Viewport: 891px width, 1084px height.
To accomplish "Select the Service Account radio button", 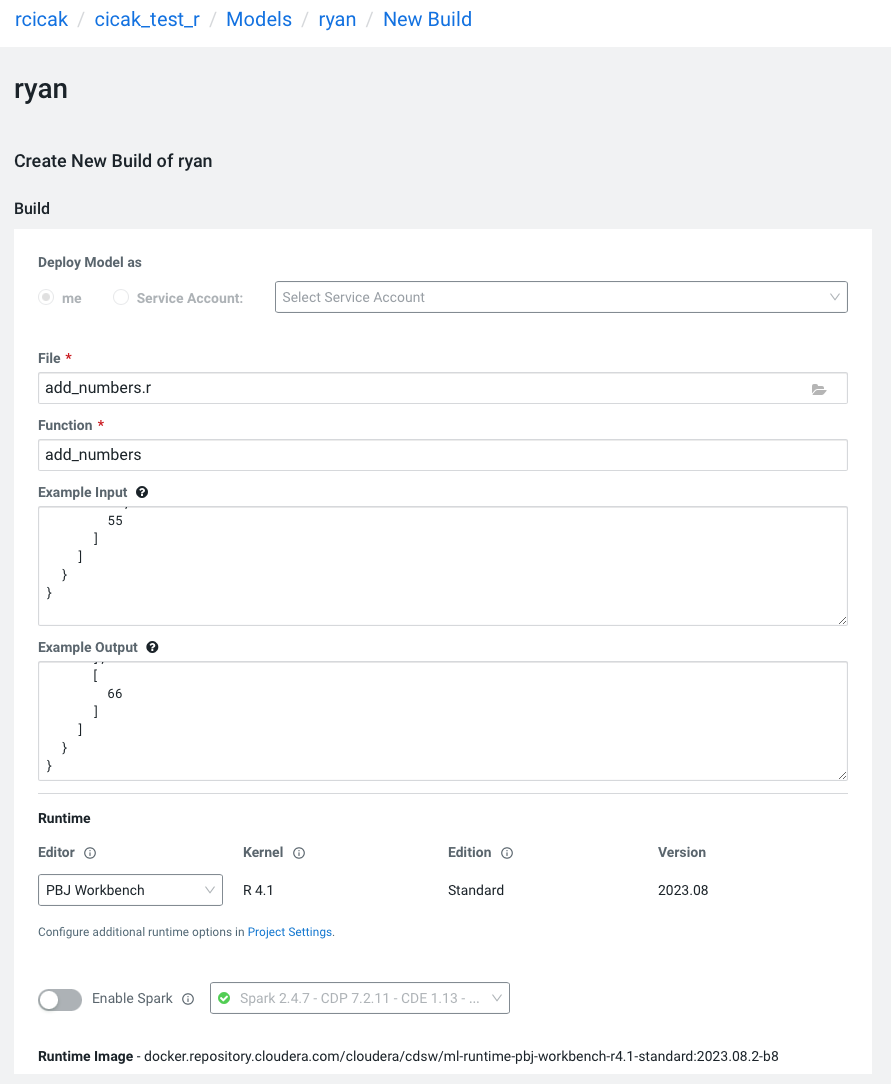I will click(x=121, y=297).
